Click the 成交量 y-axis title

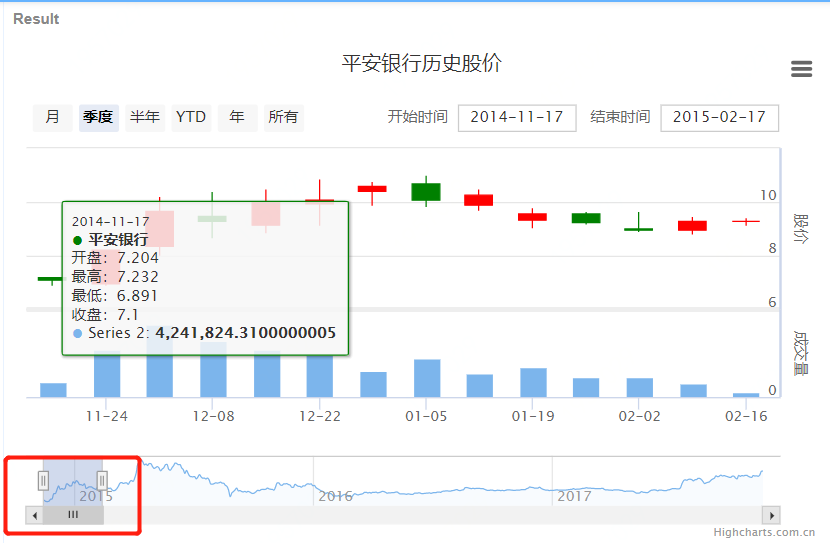[x=801, y=354]
